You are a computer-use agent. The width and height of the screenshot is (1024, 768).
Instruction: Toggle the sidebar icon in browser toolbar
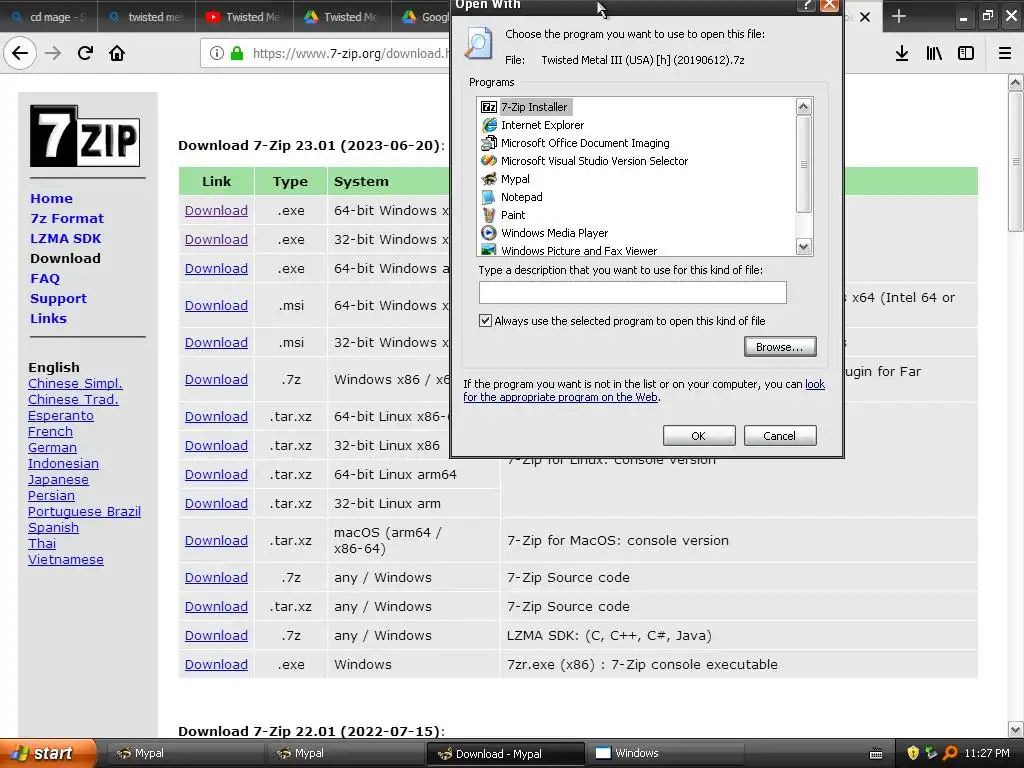[x=966, y=53]
